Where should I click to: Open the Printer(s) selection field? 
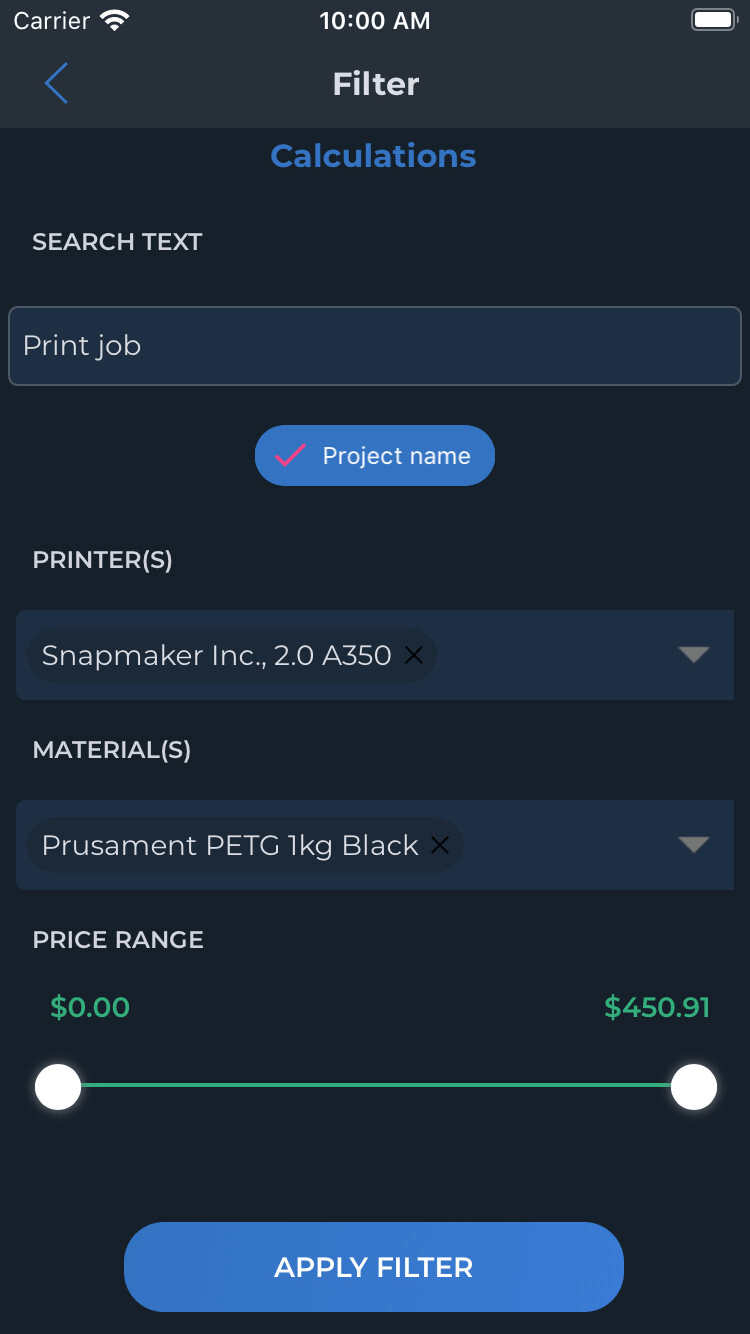(x=375, y=655)
